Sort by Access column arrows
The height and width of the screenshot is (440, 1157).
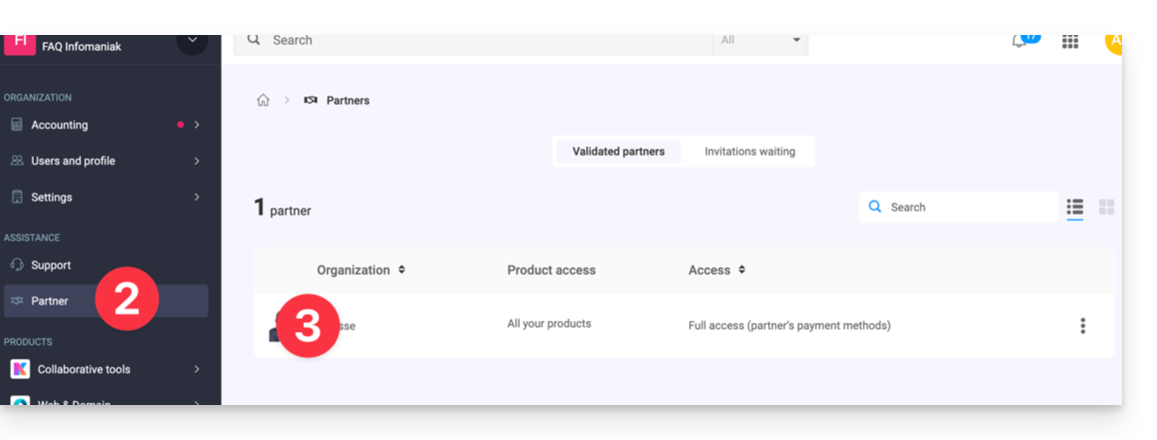click(742, 270)
